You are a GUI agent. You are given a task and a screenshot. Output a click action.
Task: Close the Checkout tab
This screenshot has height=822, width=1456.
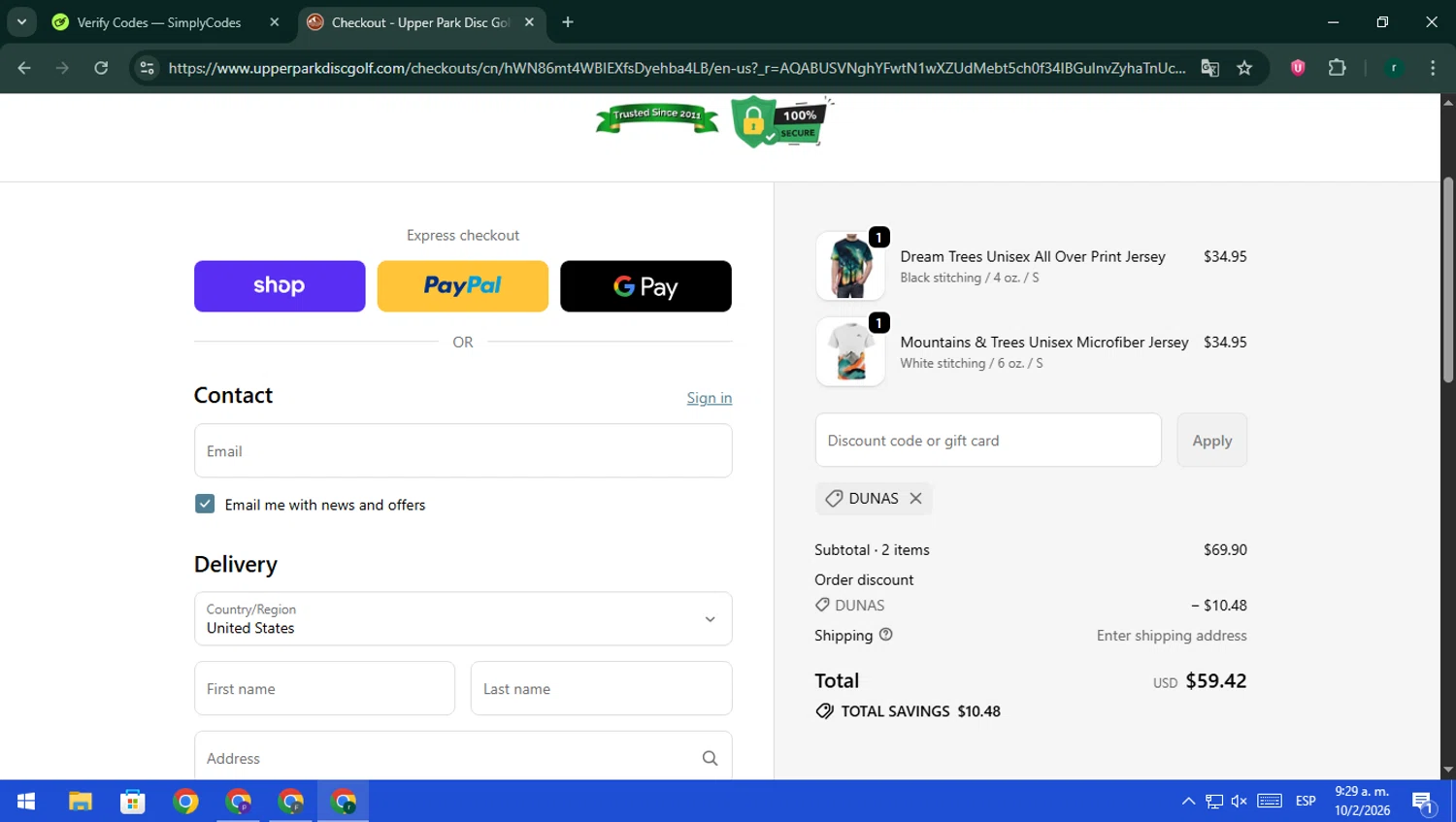[x=529, y=22]
